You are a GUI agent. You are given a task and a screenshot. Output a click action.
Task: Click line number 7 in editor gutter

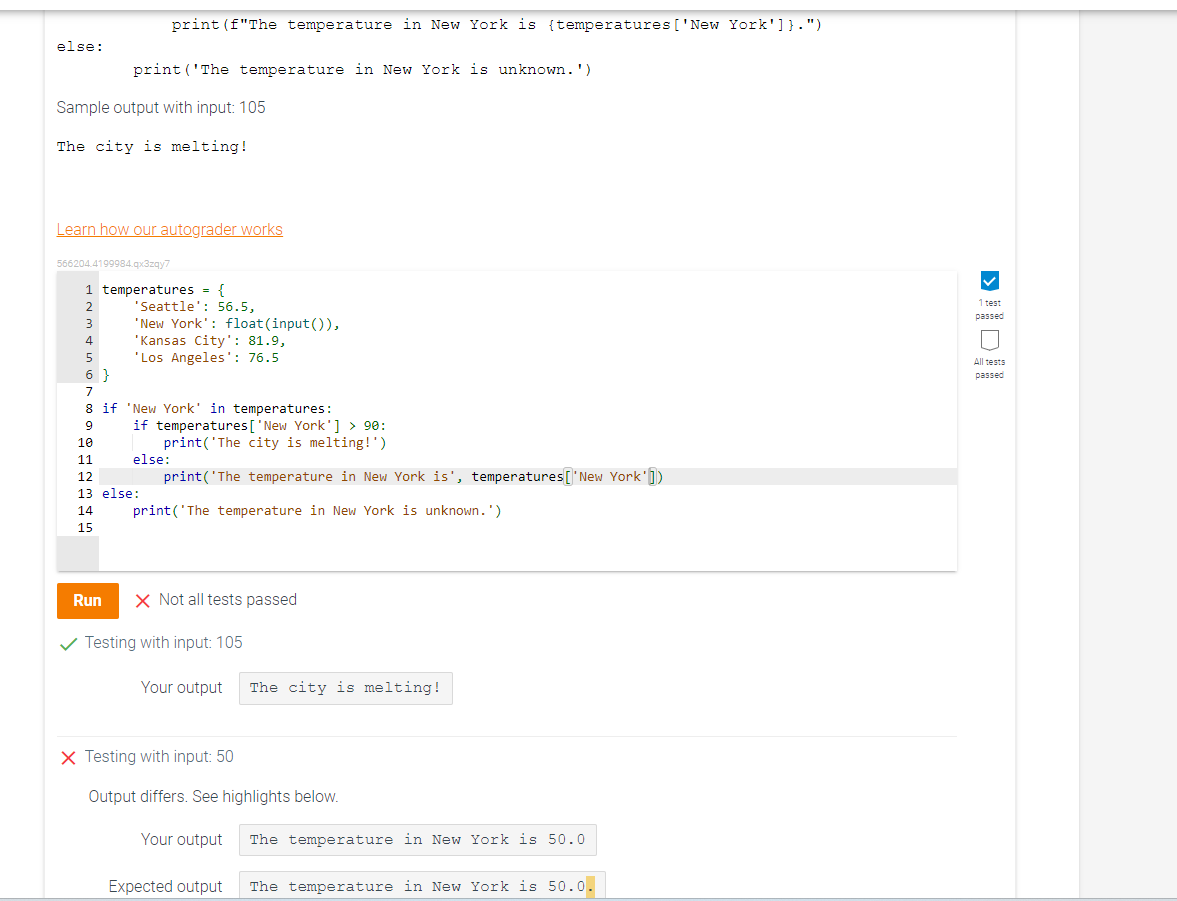(x=89, y=392)
